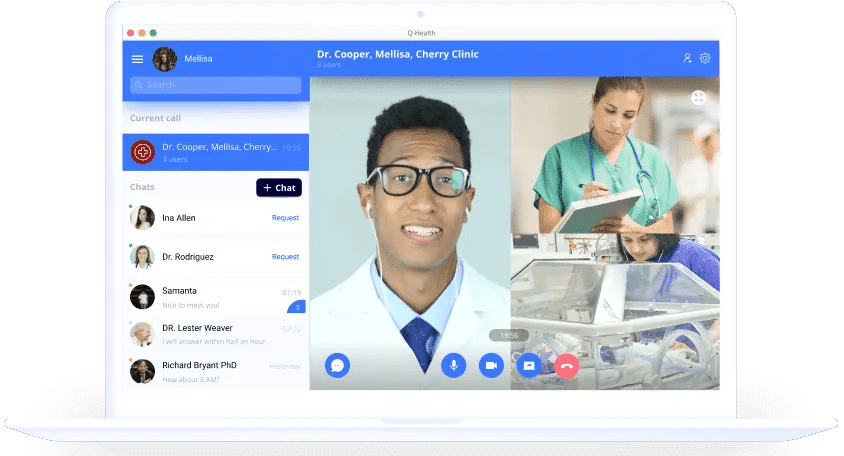Open the settings gear icon
Viewport: 844px width, 456px height.
click(705, 58)
